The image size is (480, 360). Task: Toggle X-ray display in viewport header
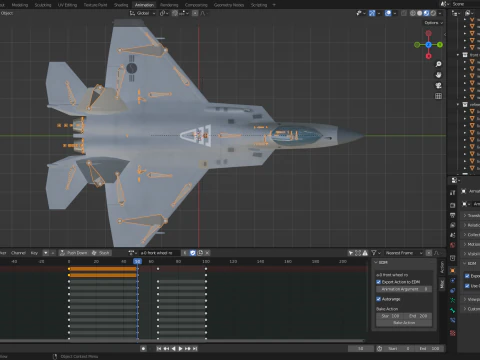(x=404, y=13)
